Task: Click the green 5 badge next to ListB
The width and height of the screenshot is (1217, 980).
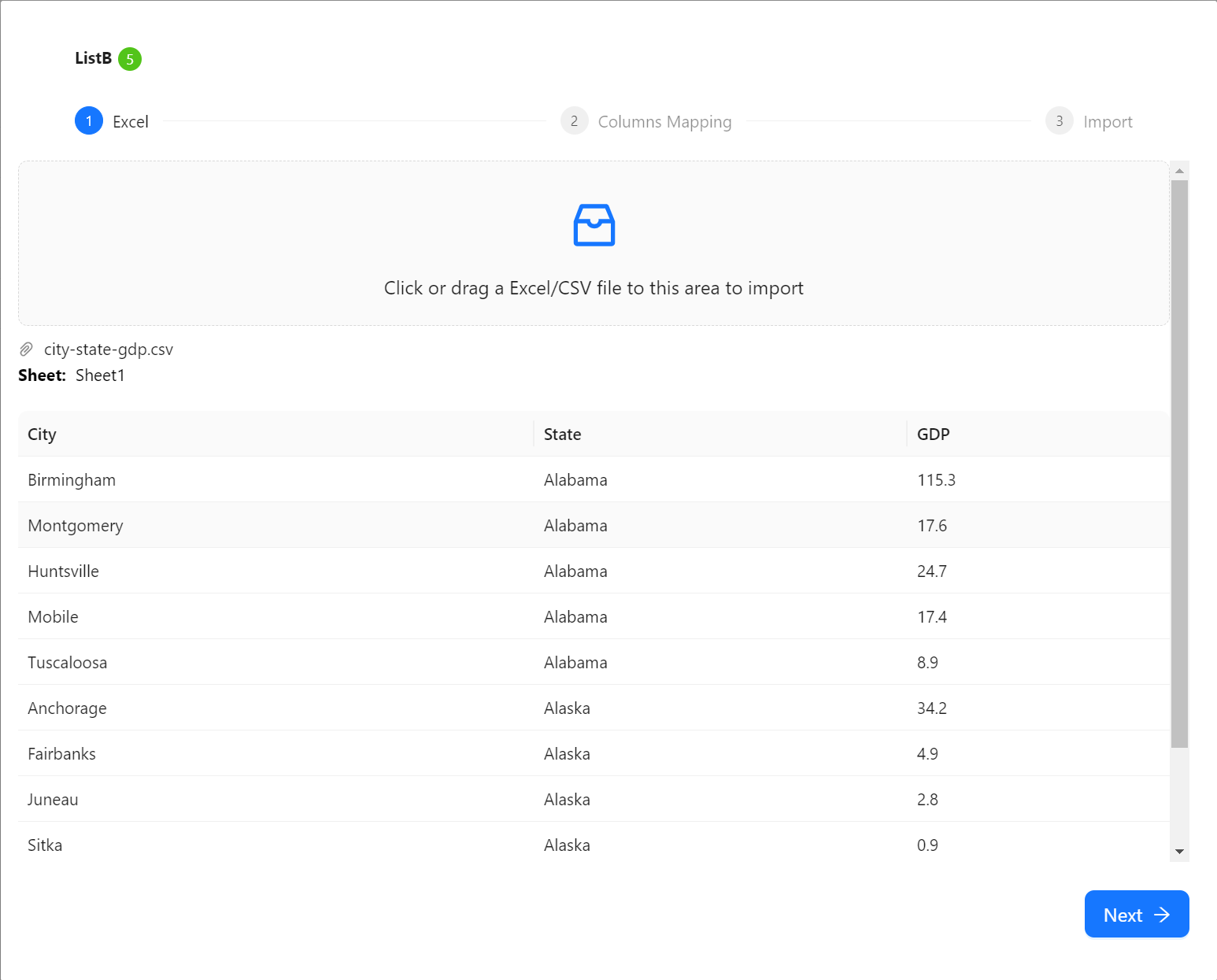Action: click(130, 59)
